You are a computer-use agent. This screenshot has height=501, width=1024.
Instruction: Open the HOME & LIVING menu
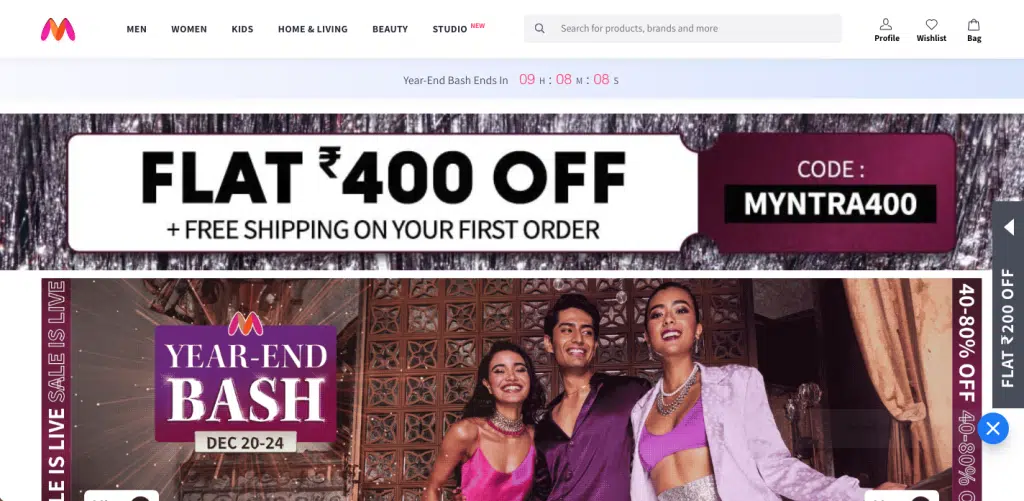tap(313, 29)
